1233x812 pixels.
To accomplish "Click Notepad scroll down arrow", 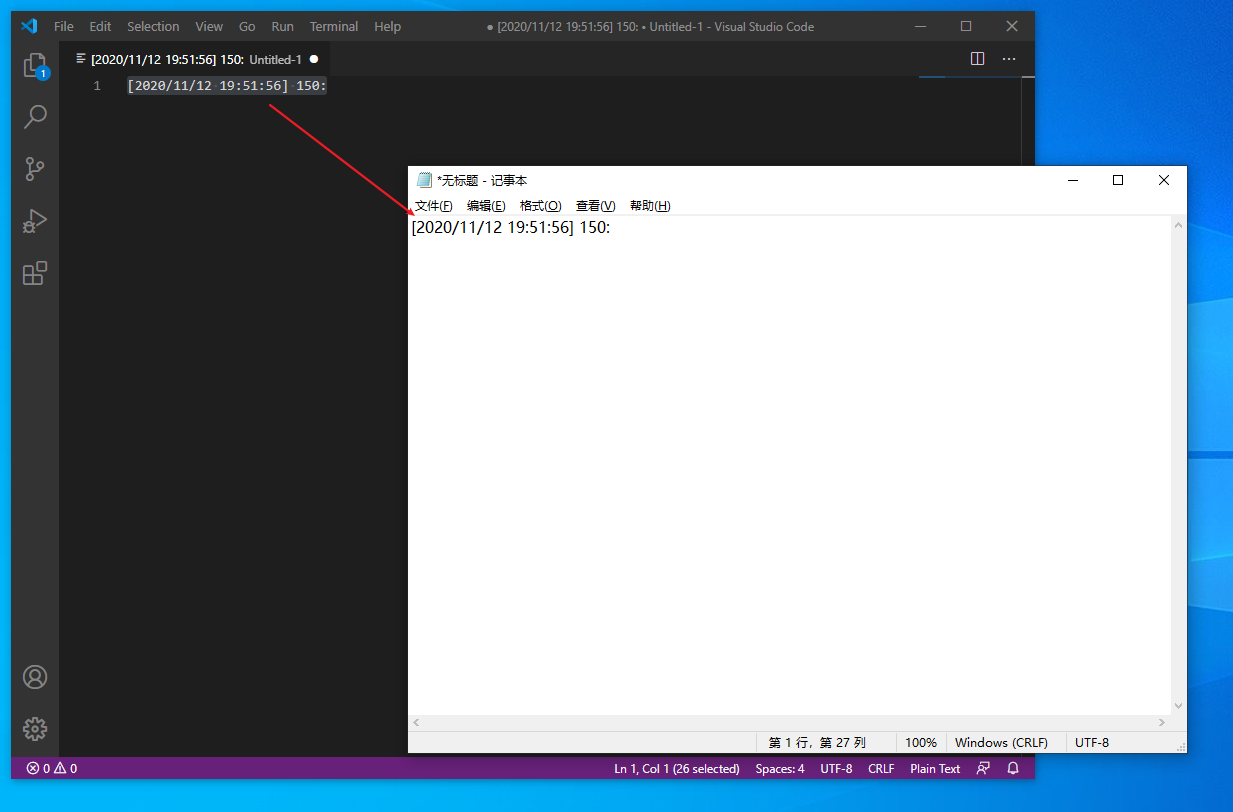I will point(1178,705).
